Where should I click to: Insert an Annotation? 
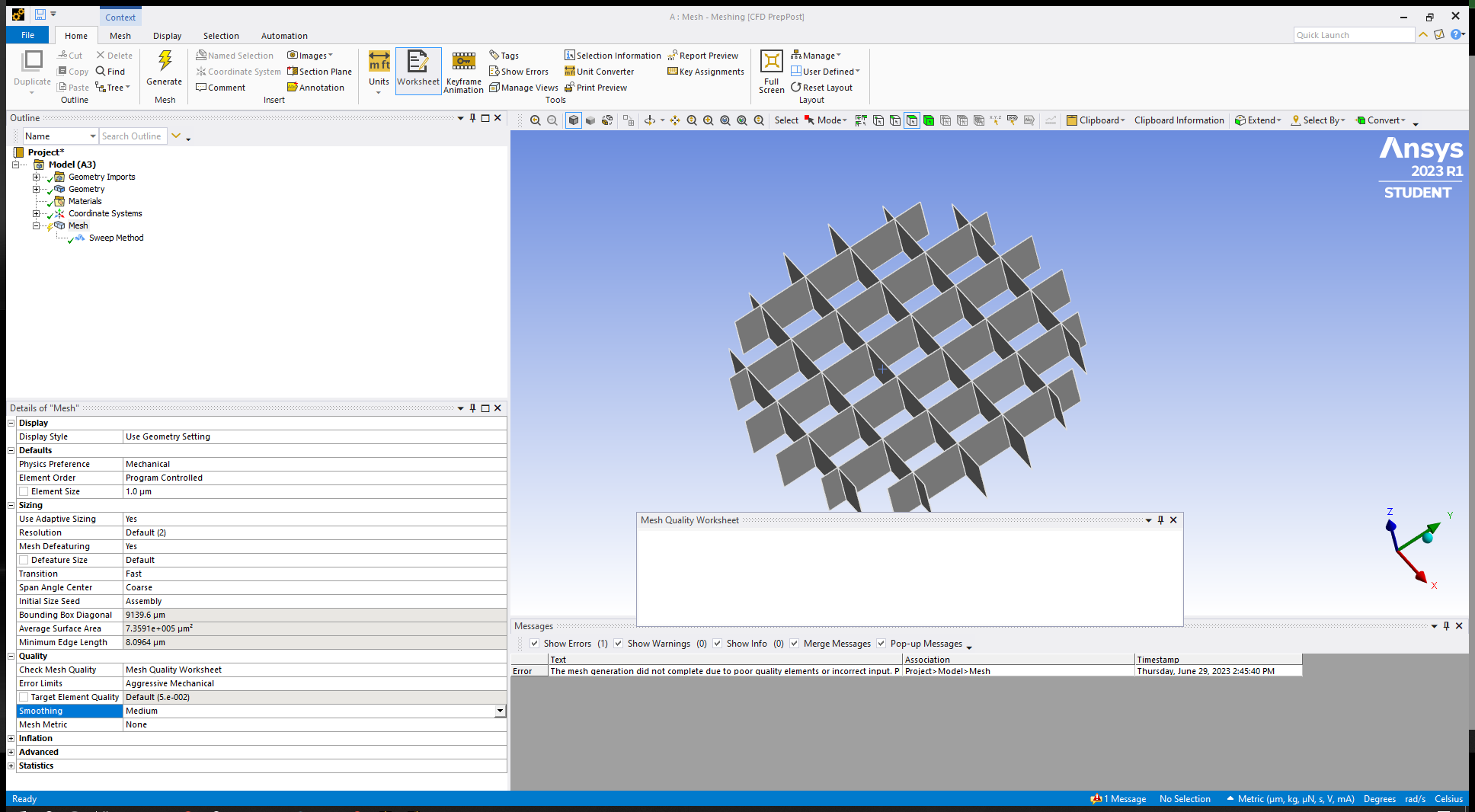pos(316,88)
